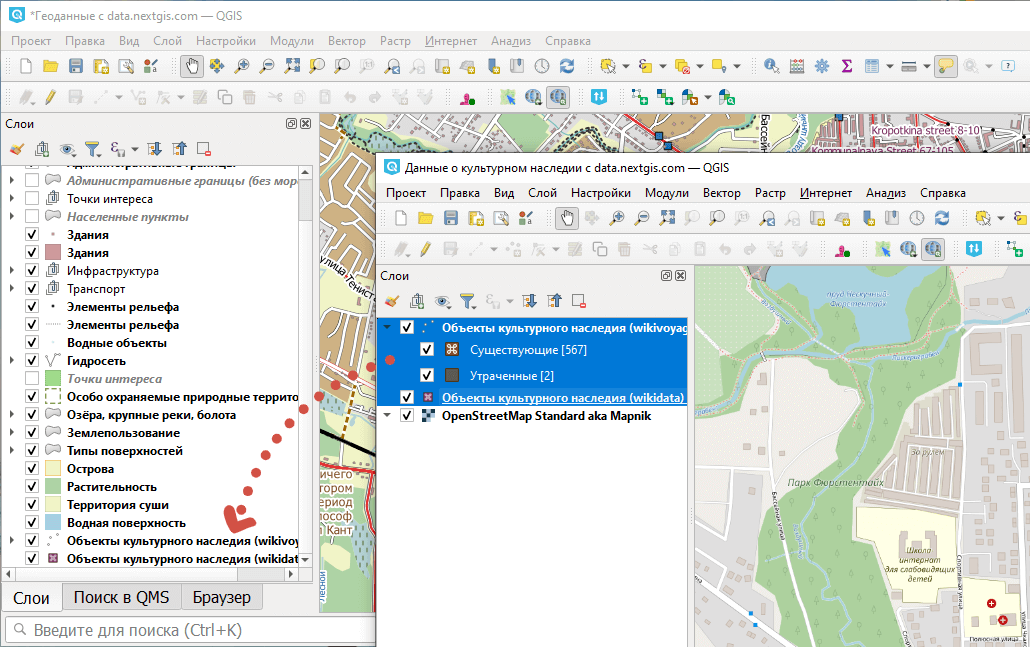
Task: Collapse the Объекты культурного наследия (wikivoyage) layer in front window
Action: 388,327
